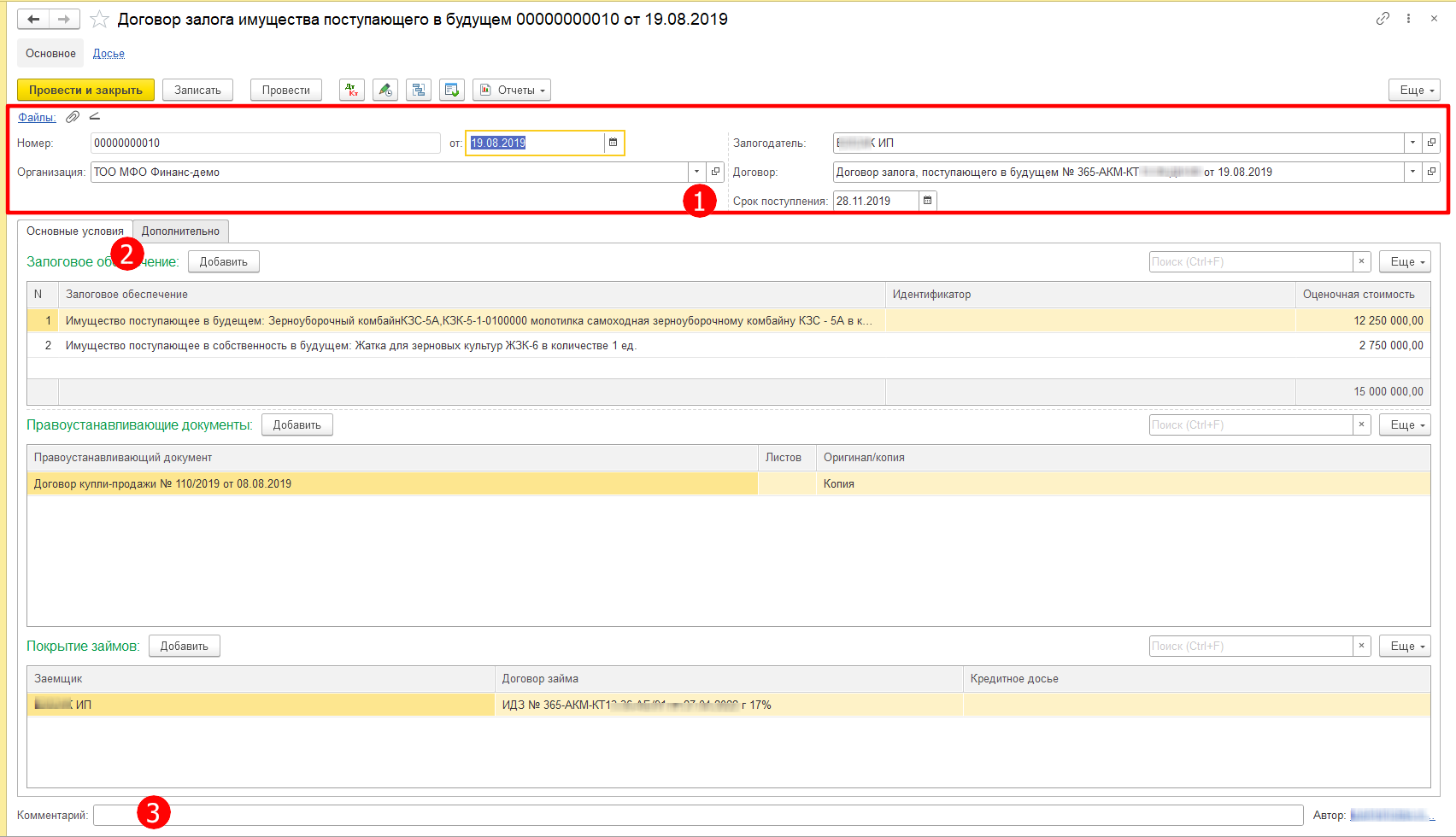Click the Записать button
The image size is (1456, 837).
(x=197, y=90)
